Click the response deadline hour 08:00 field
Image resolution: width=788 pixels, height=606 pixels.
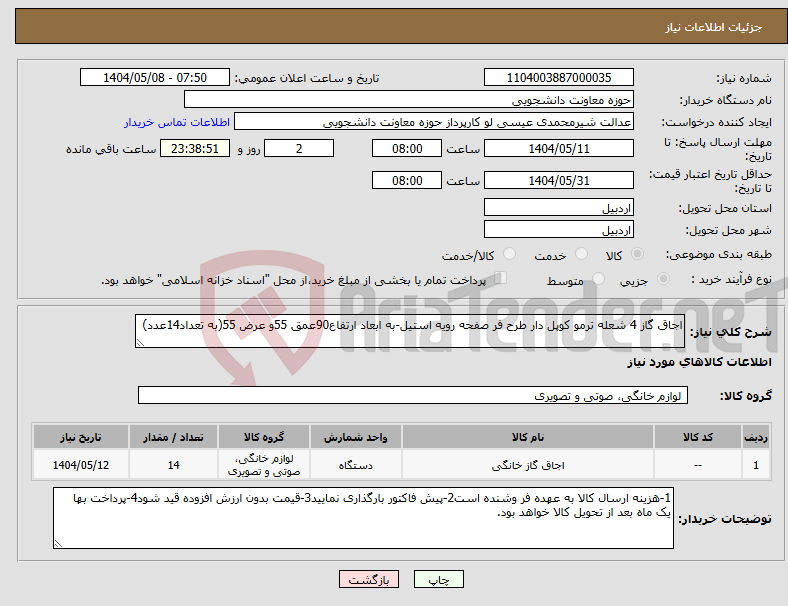[407, 148]
